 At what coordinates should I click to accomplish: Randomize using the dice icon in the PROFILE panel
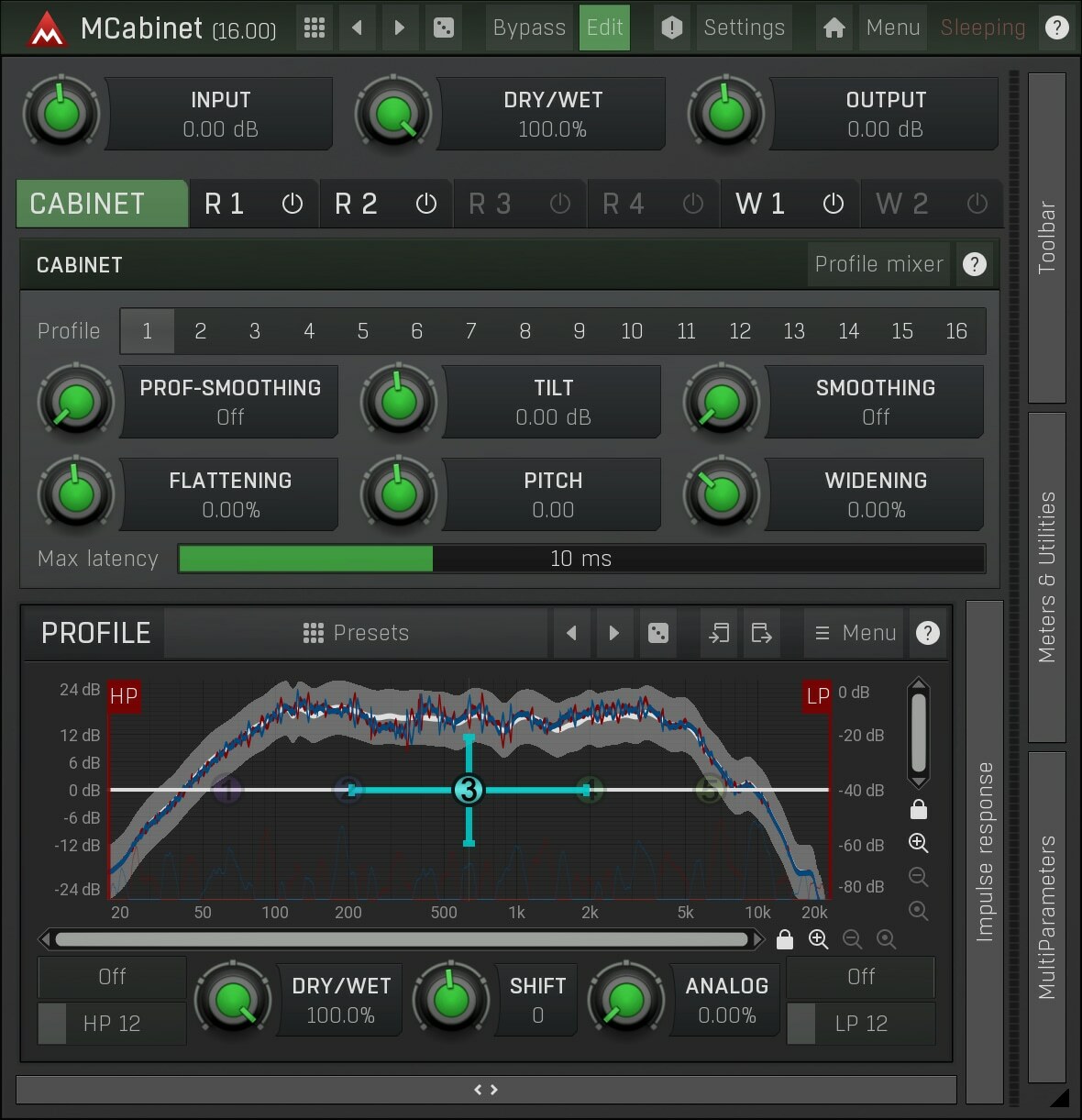(658, 633)
